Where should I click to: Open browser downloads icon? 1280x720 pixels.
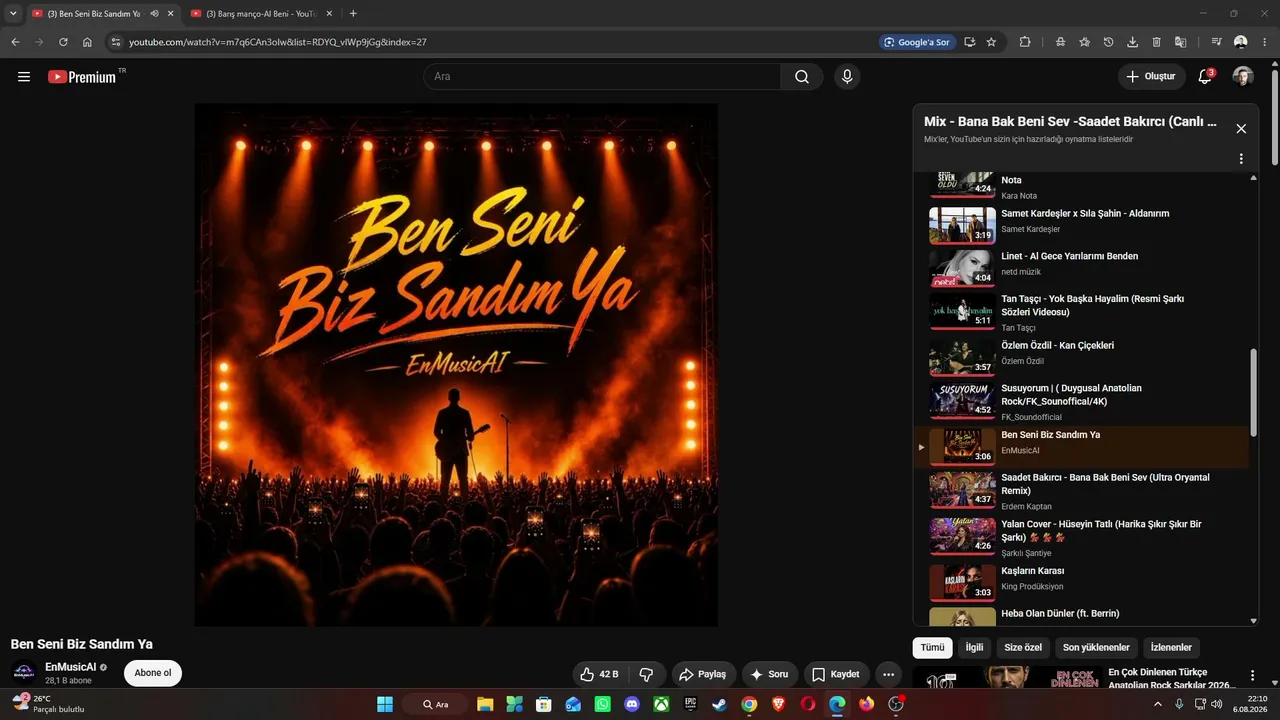(1132, 42)
